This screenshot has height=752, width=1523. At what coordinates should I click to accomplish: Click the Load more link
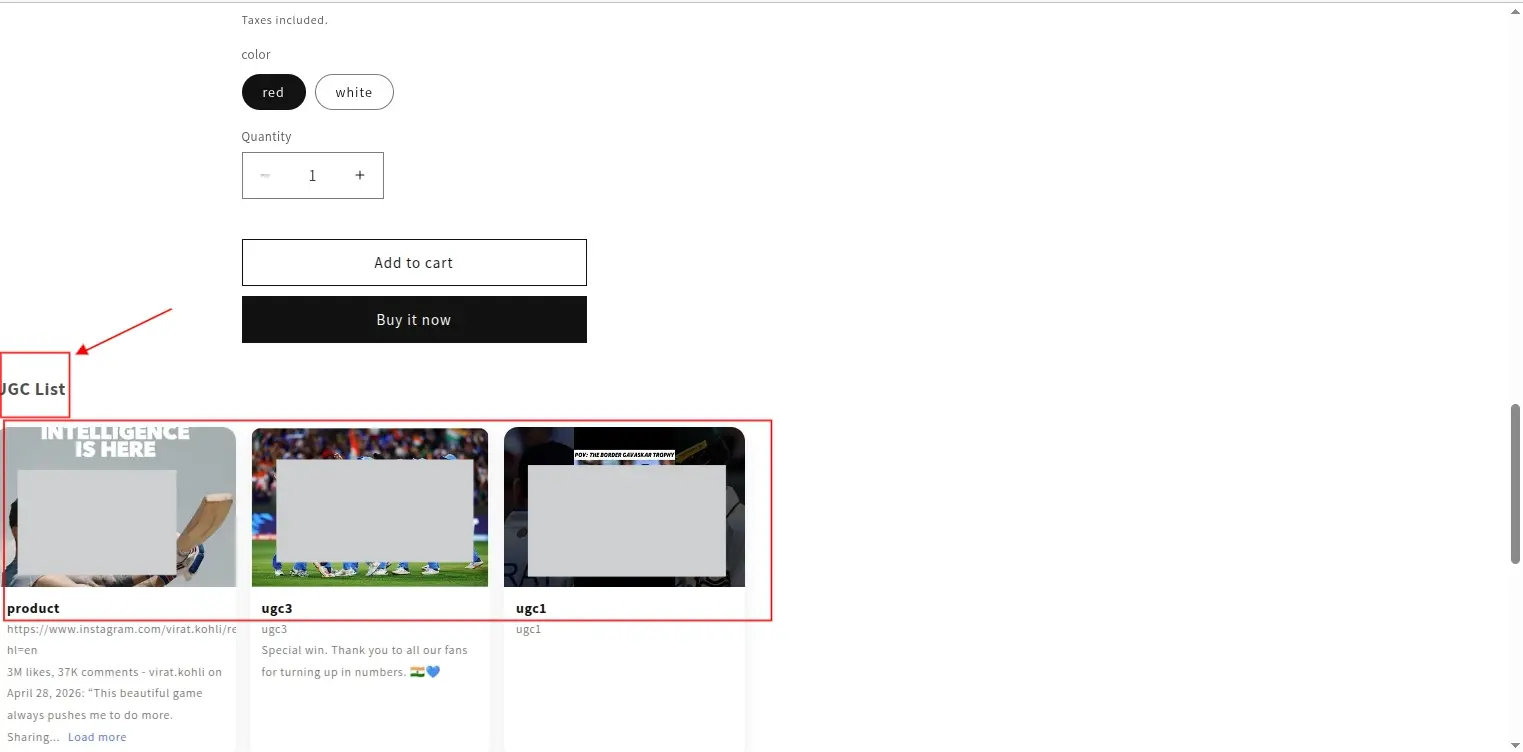(x=97, y=737)
